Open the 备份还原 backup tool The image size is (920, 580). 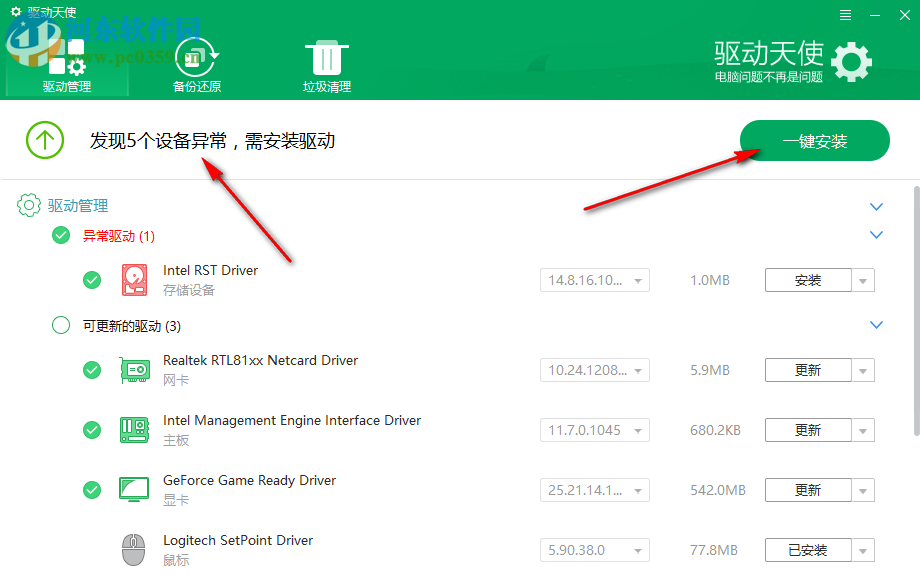point(196,60)
